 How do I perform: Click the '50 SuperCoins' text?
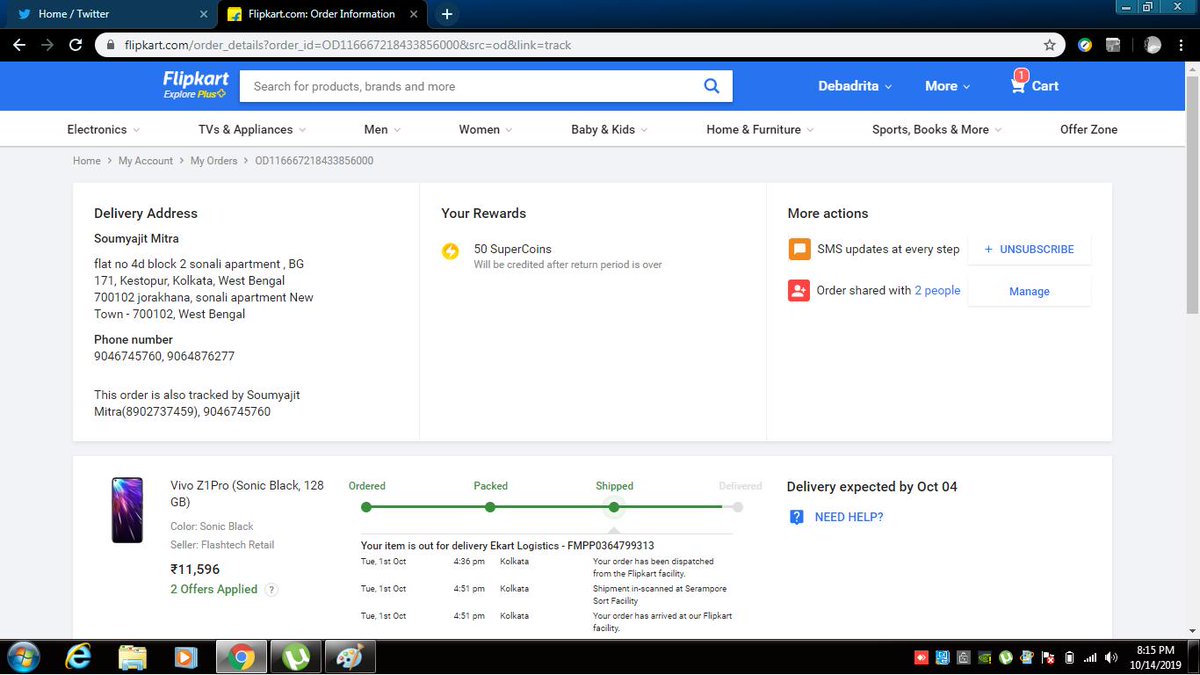513,249
